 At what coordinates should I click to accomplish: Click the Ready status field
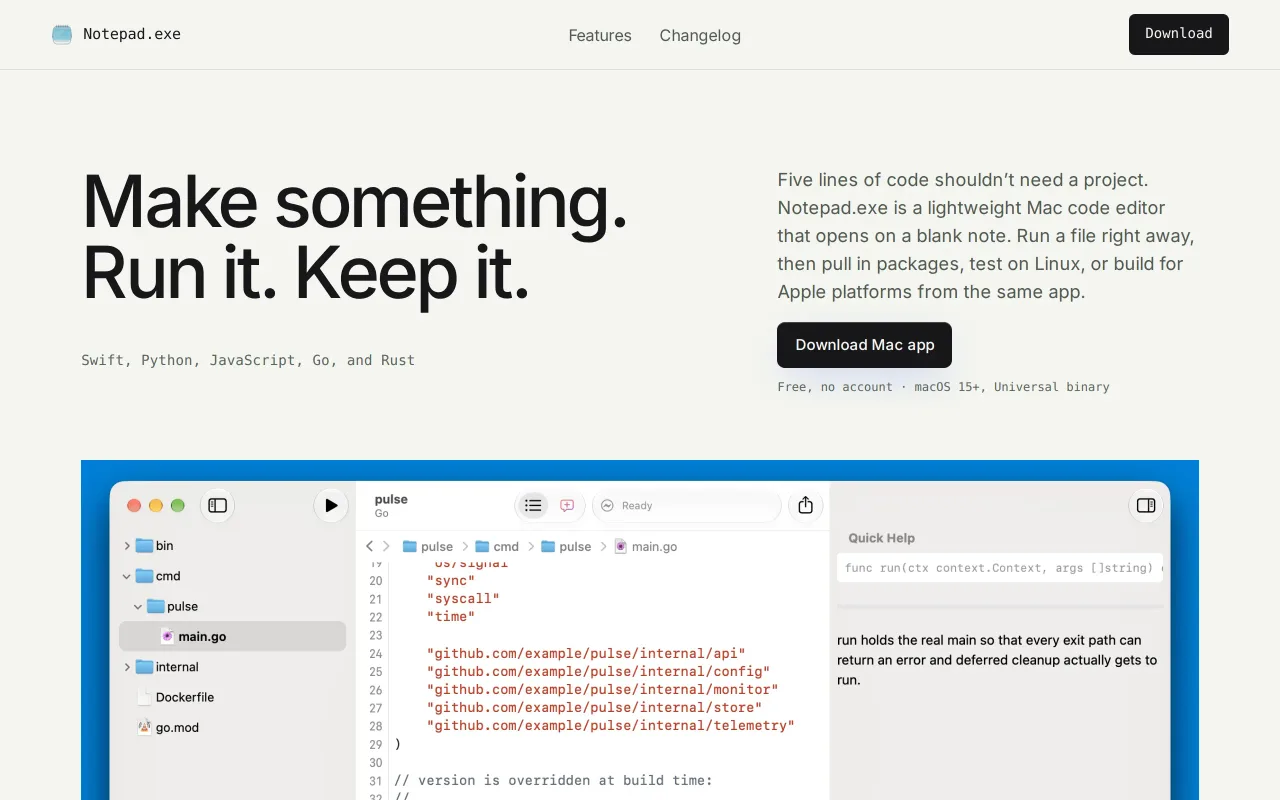[x=687, y=505]
